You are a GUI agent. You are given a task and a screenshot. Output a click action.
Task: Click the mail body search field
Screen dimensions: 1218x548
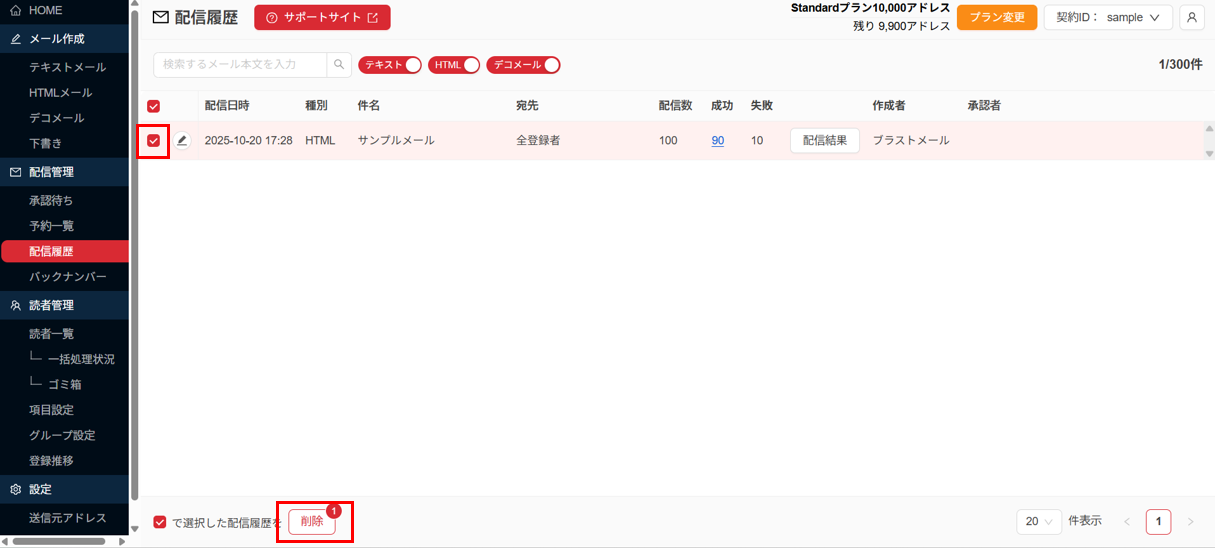pyautogui.click(x=240, y=65)
